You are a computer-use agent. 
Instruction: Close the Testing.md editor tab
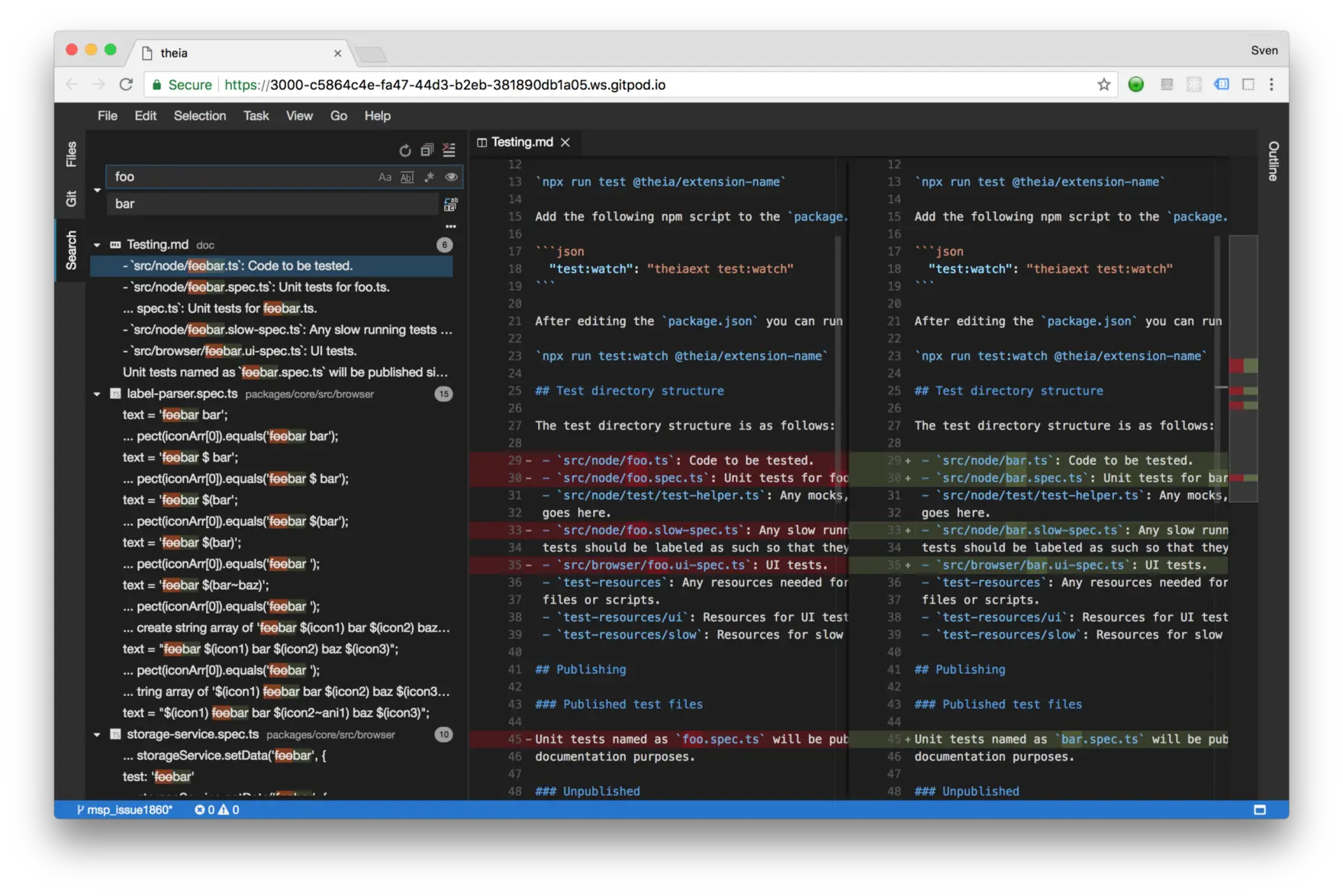(x=565, y=143)
